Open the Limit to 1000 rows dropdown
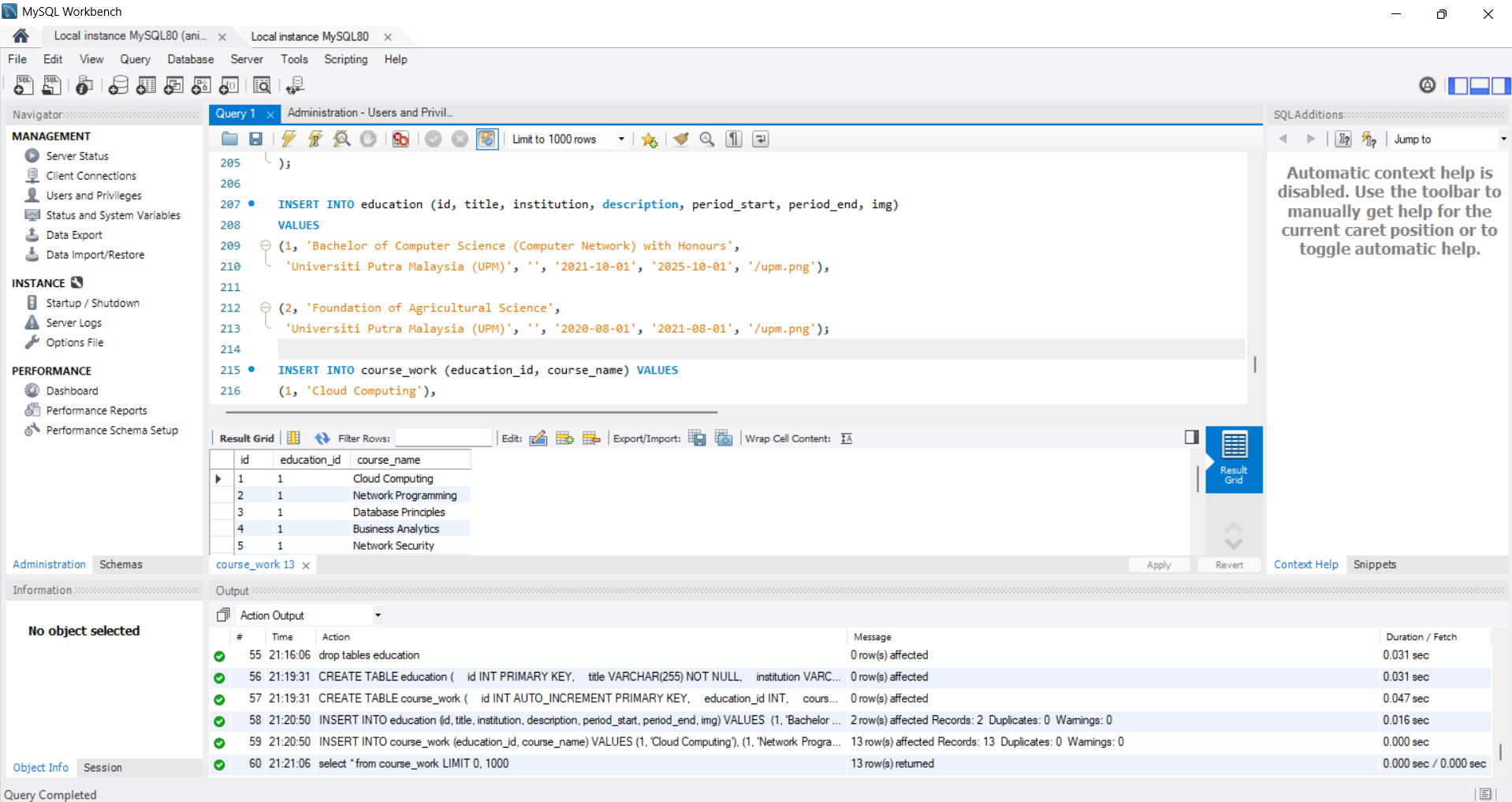The width and height of the screenshot is (1512, 802). (621, 139)
